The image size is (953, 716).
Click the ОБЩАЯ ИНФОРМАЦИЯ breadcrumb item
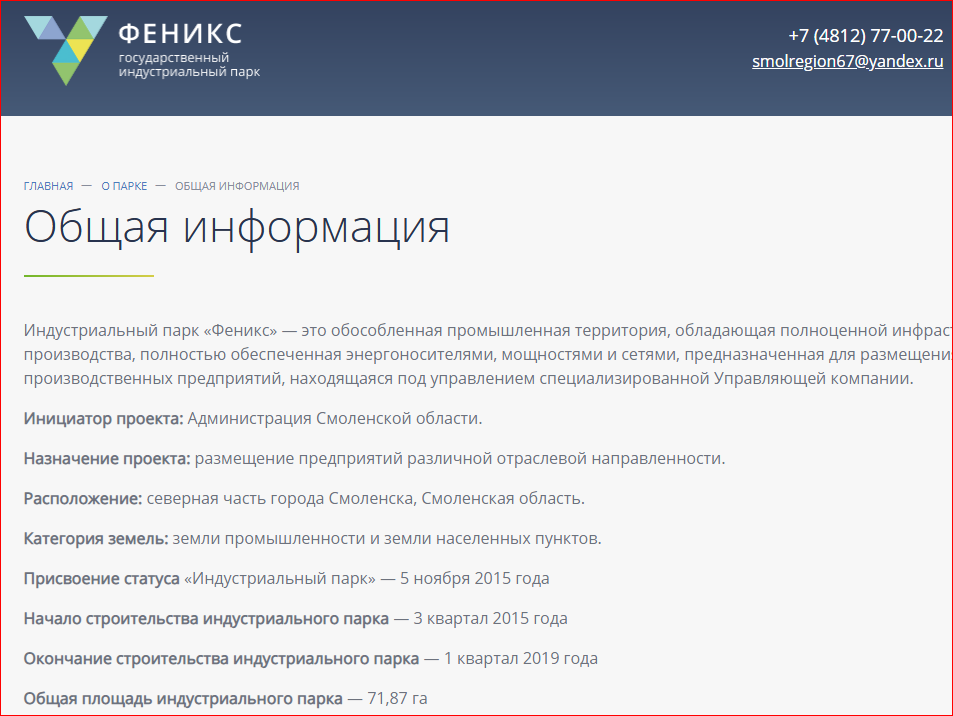tap(237, 186)
